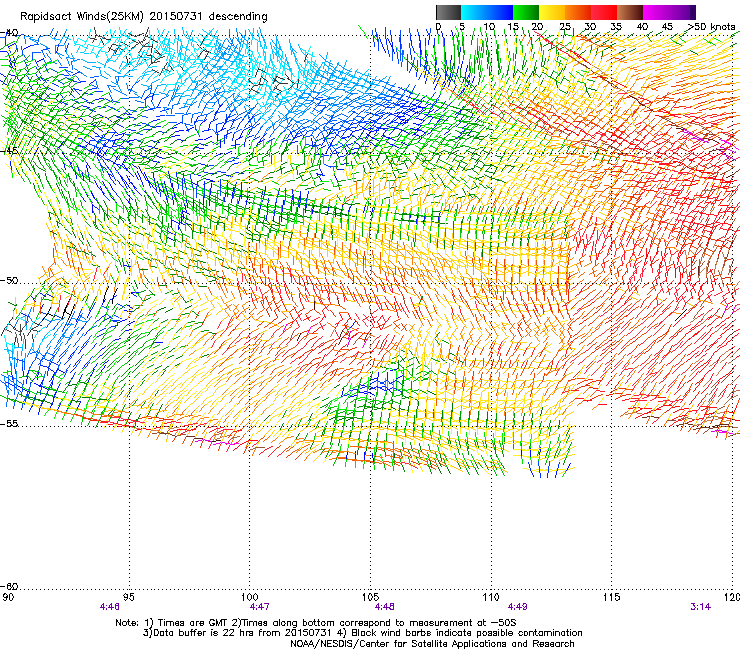Click the '-60' latitude axis label
This screenshot has height=650, width=740.
[x=9, y=586]
